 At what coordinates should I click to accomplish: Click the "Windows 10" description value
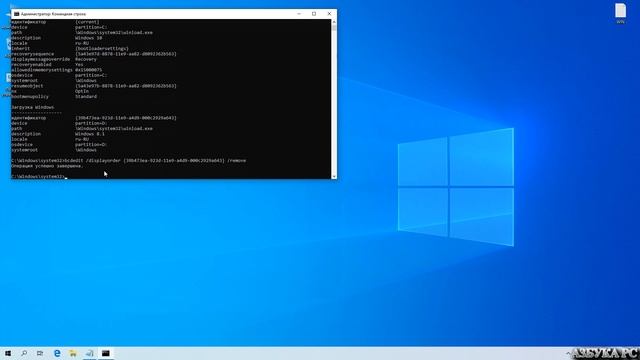[x=89, y=38]
